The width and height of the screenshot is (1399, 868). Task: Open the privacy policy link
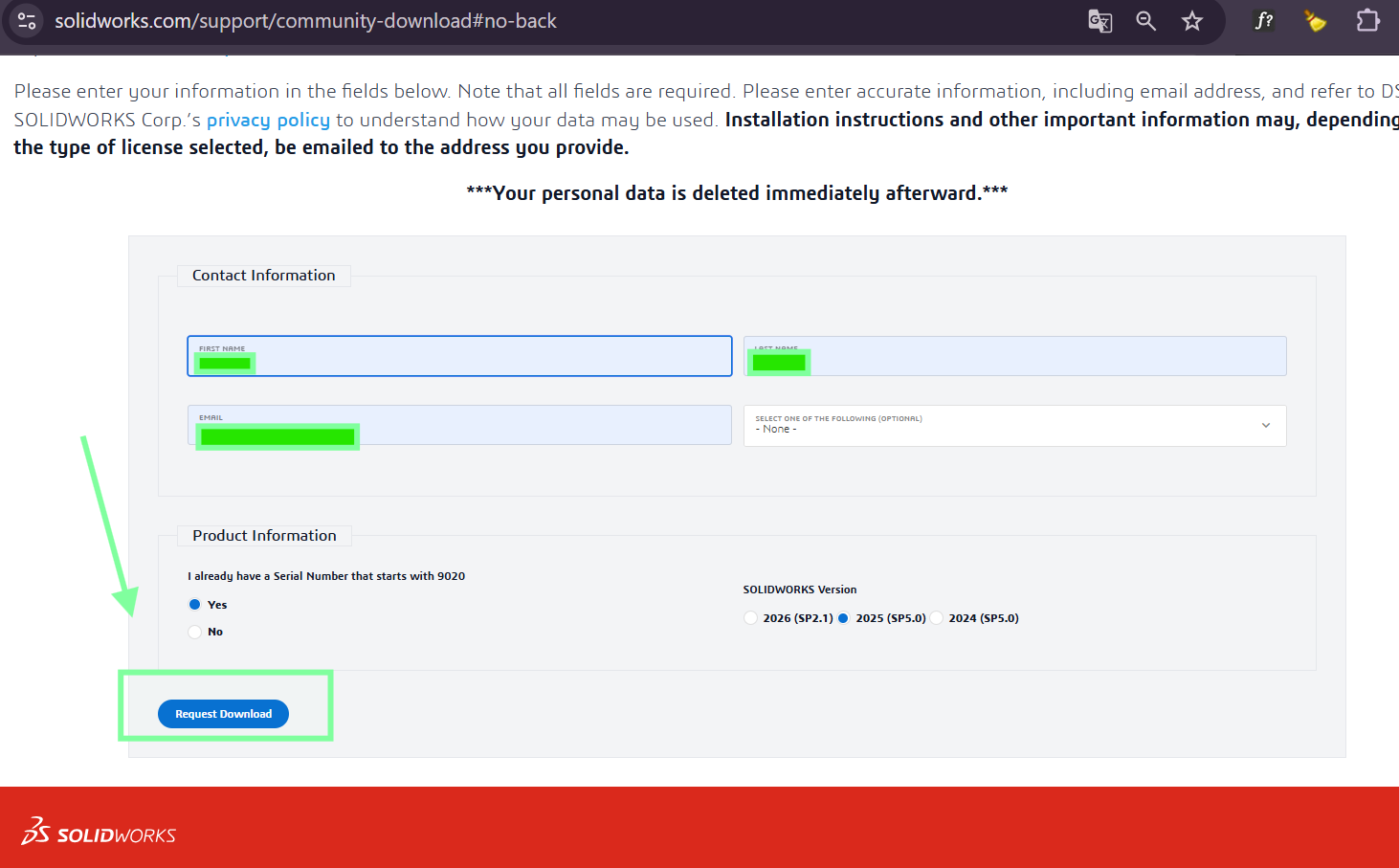[268, 120]
